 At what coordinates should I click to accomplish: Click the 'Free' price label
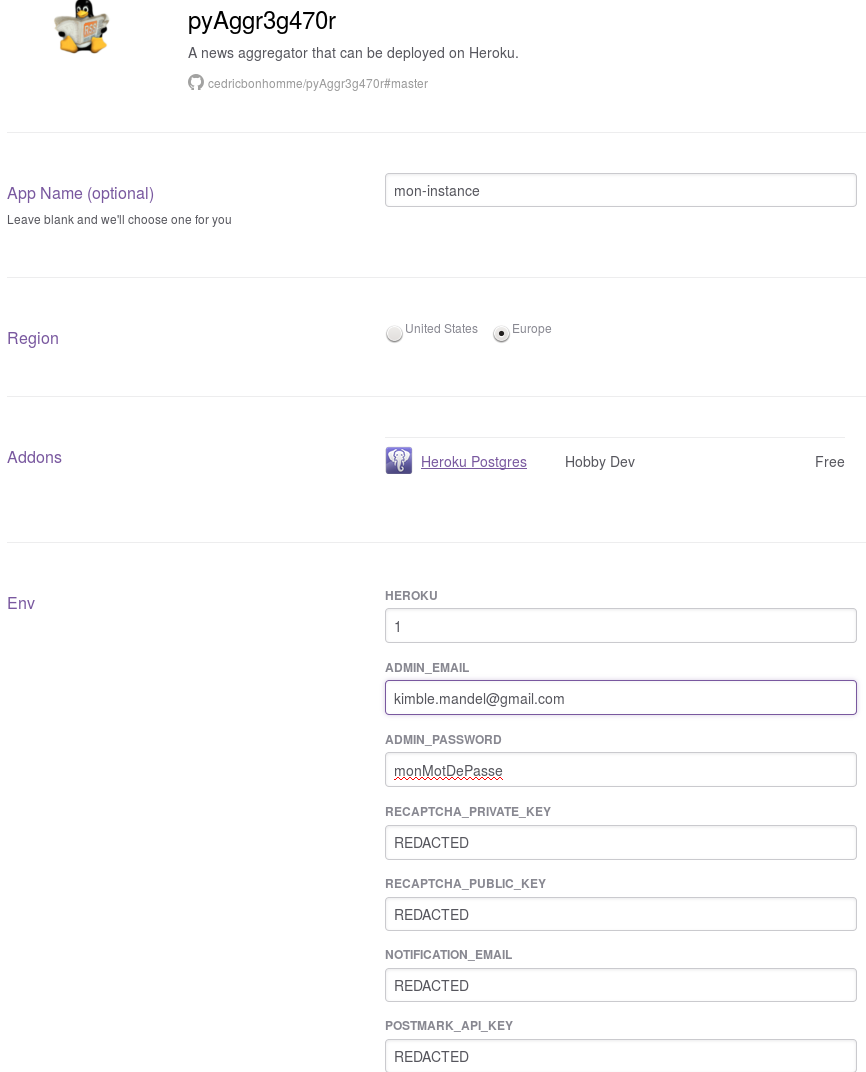(829, 462)
